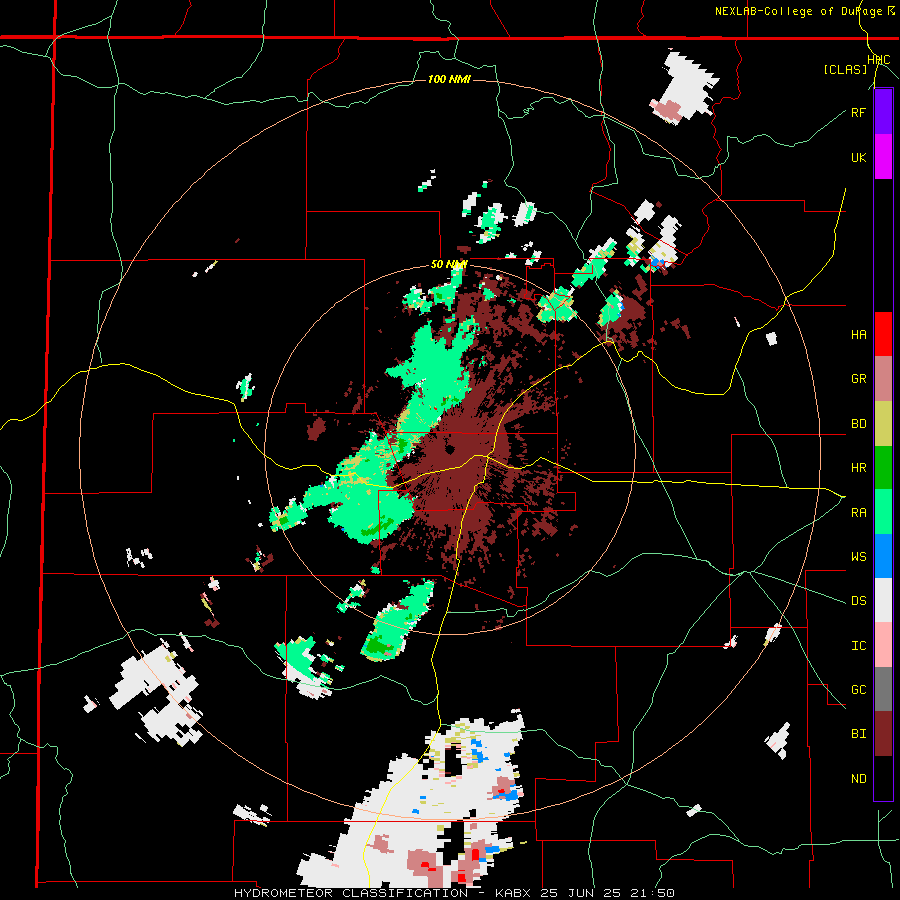Select the IC light pink legend swatch
This screenshot has width=900, height=900.
click(x=883, y=645)
